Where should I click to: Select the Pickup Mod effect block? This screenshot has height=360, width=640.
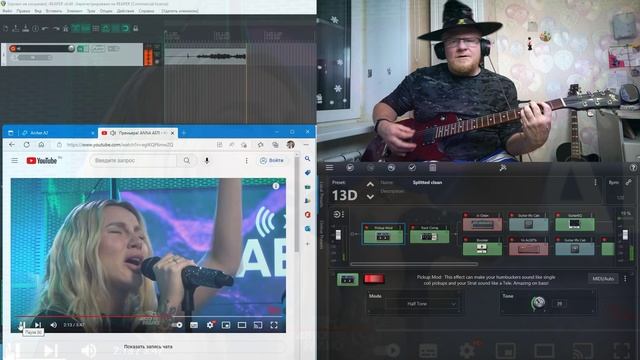383,234
